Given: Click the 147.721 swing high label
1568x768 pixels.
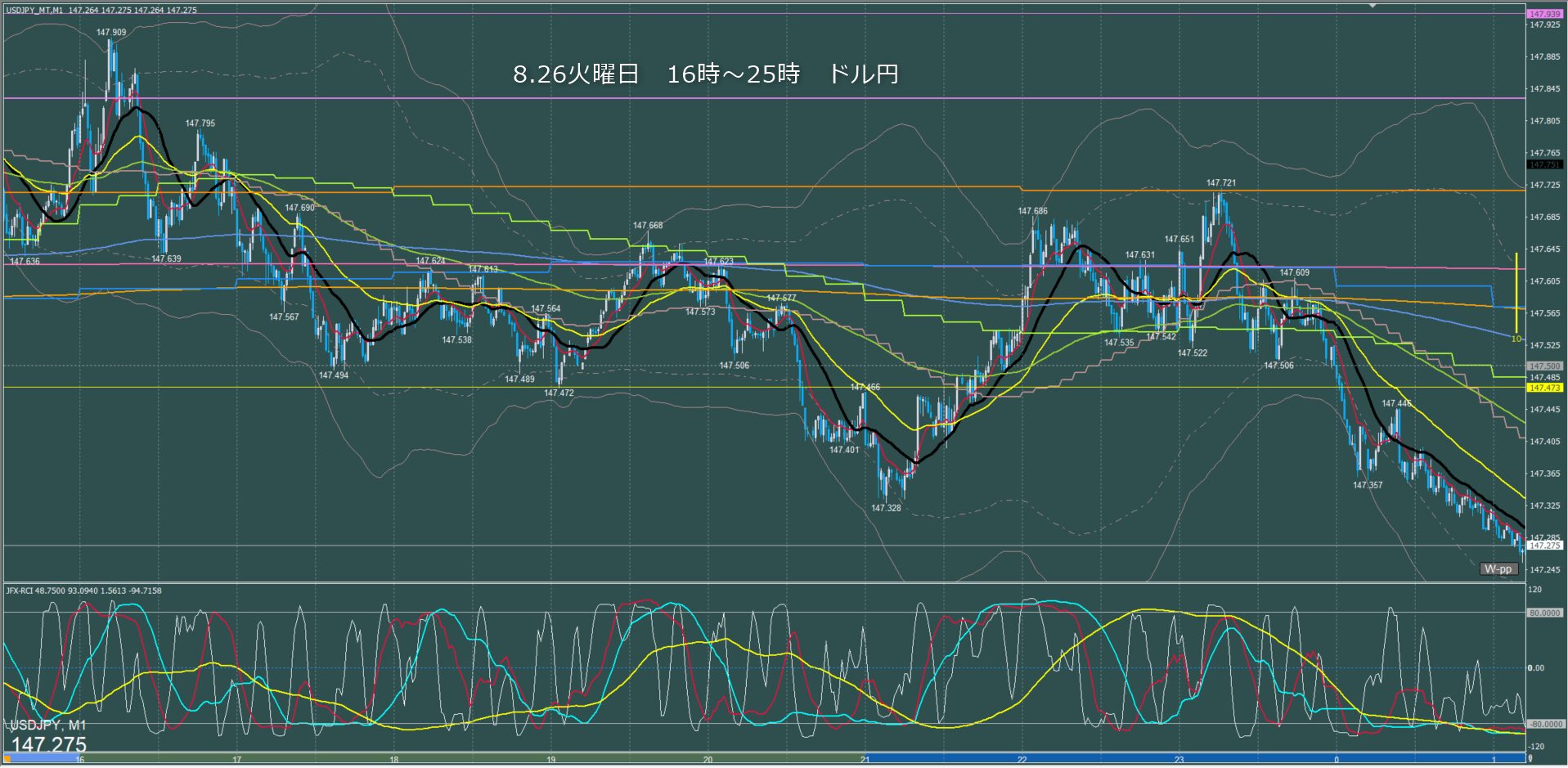Looking at the screenshot, I should [x=1220, y=183].
